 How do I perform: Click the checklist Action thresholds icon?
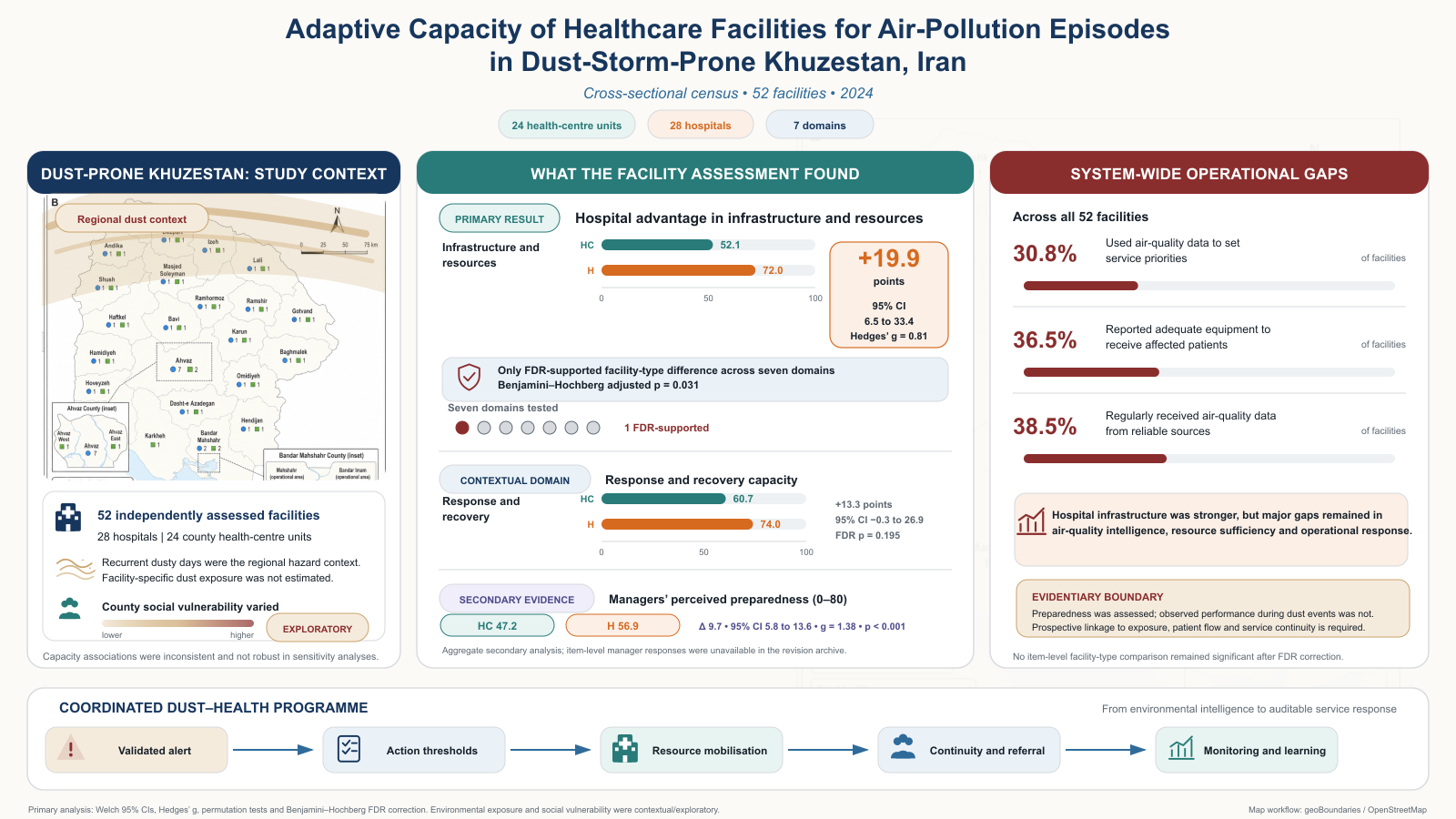click(349, 749)
